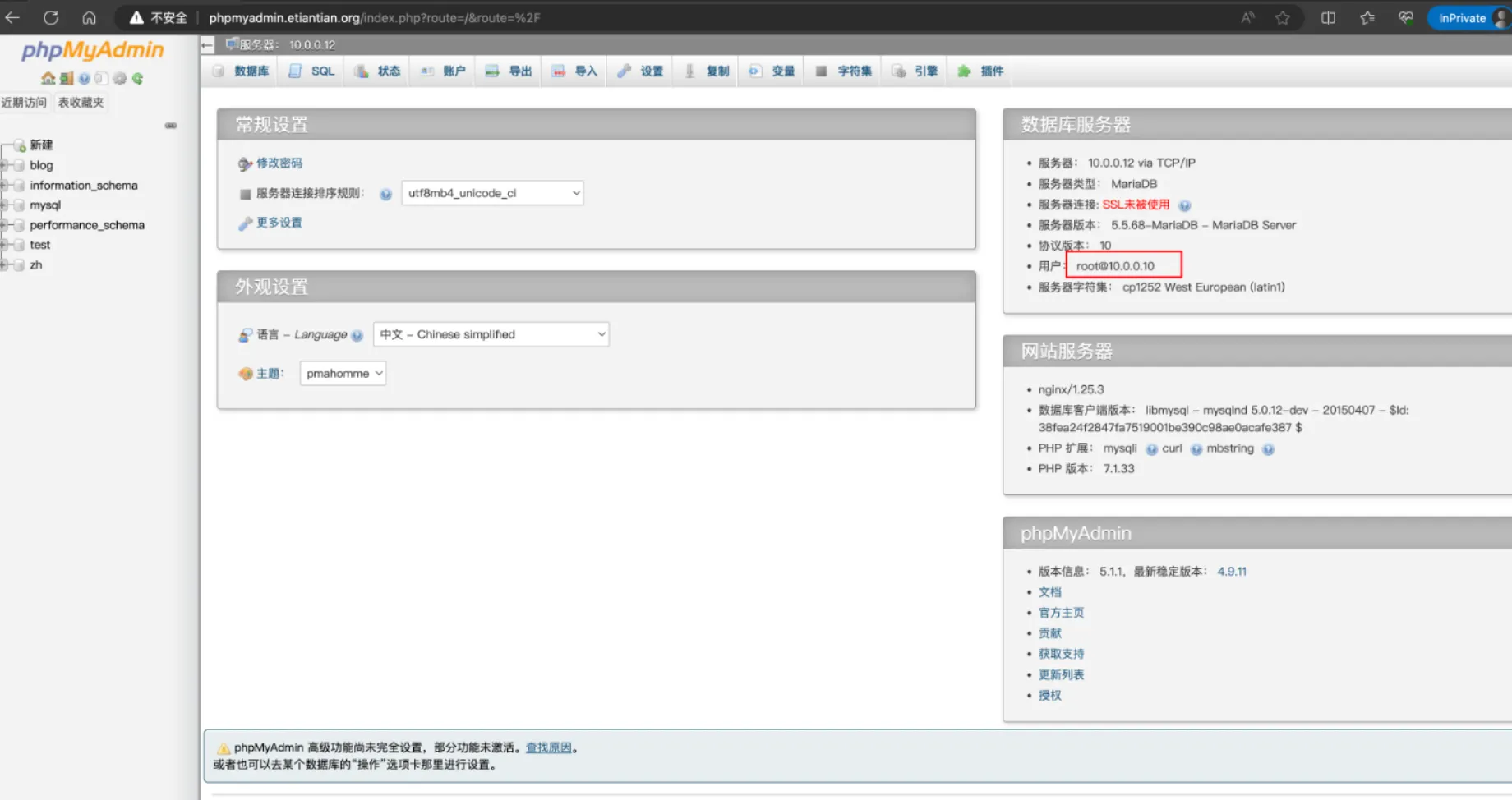Screen dimensions: 1512x800
Task: Reload navigation panel with green refresh icon
Action: coord(137,79)
